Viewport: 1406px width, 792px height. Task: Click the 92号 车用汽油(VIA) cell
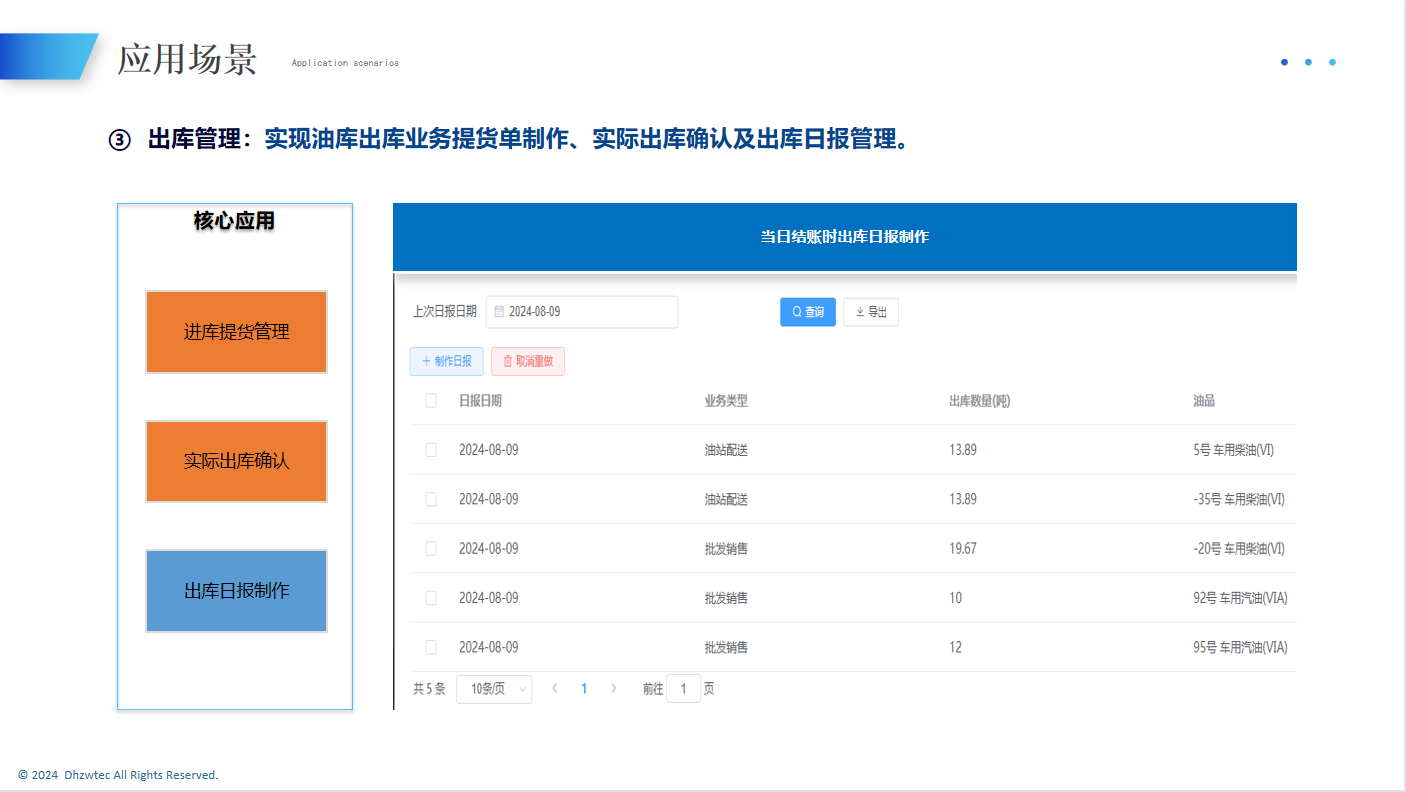[1240, 598]
